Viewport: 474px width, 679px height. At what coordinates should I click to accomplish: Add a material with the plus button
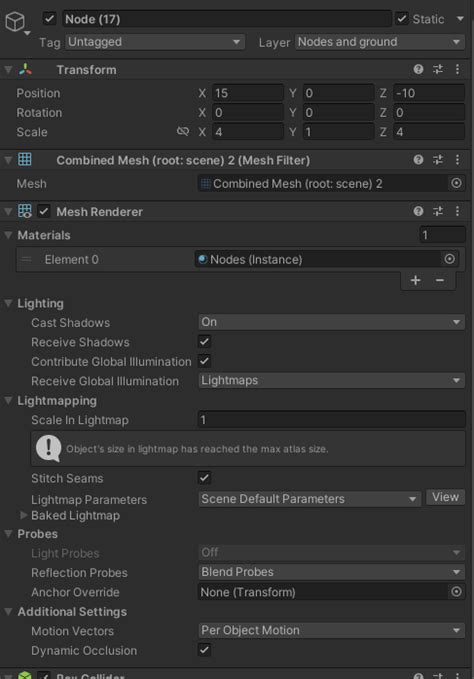click(x=416, y=280)
